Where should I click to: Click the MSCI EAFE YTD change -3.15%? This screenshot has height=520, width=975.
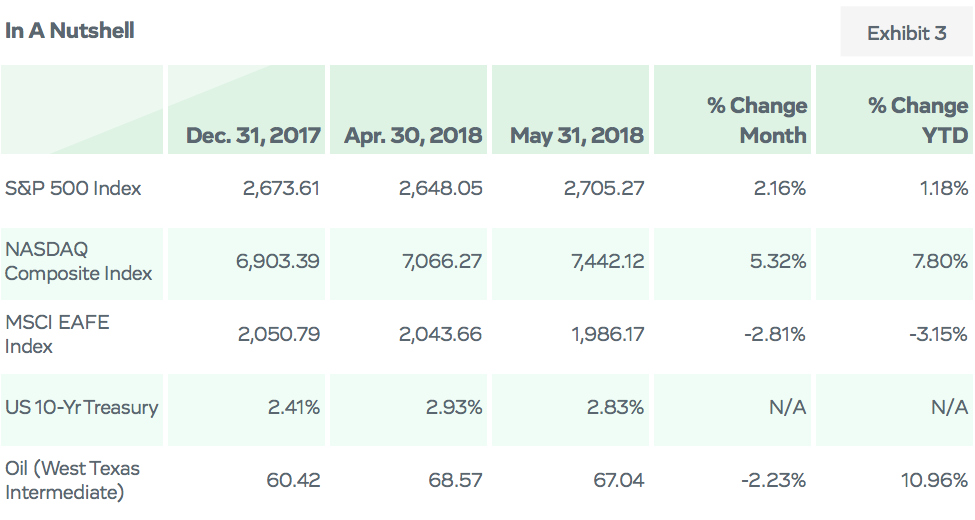[x=938, y=334]
